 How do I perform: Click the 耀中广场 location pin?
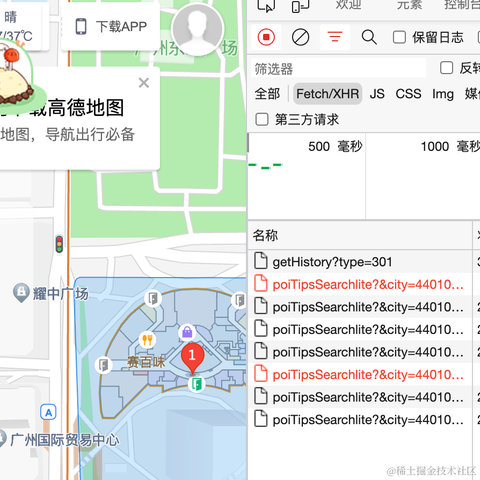click(x=21, y=292)
